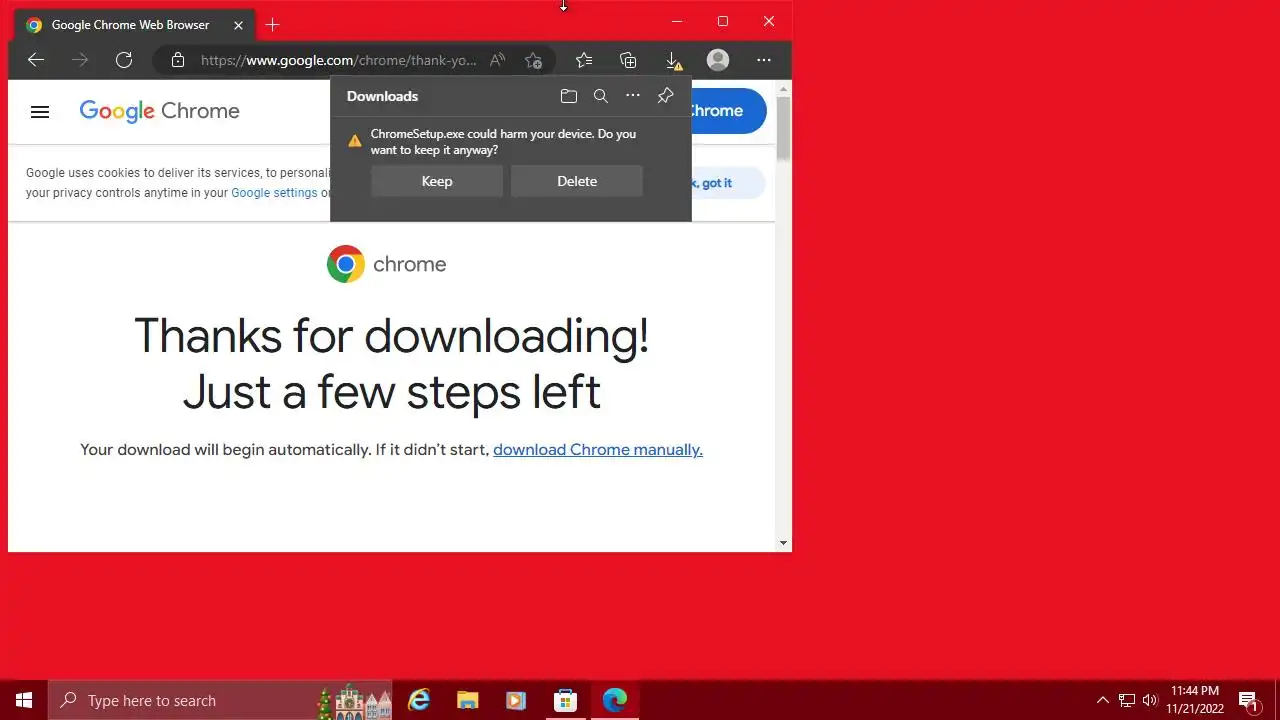Viewport: 1280px width, 720px height.
Task: Open the Google Chrome hamburger menu
Action: pyautogui.click(x=40, y=112)
